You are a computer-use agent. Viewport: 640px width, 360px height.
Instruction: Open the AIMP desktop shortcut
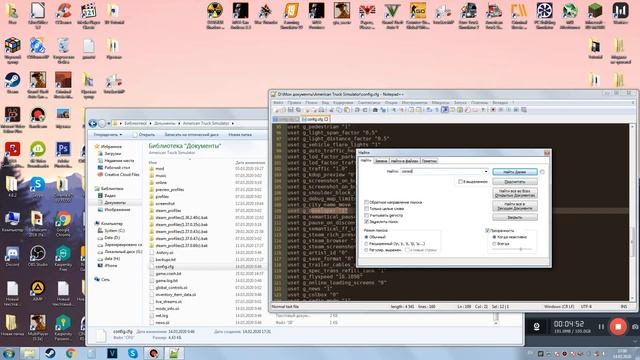(x=38, y=291)
